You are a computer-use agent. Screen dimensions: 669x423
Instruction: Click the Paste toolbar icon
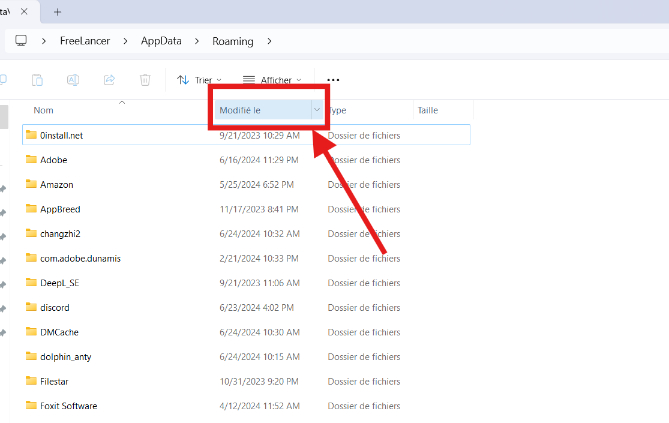pyautogui.click(x=37, y=80)
